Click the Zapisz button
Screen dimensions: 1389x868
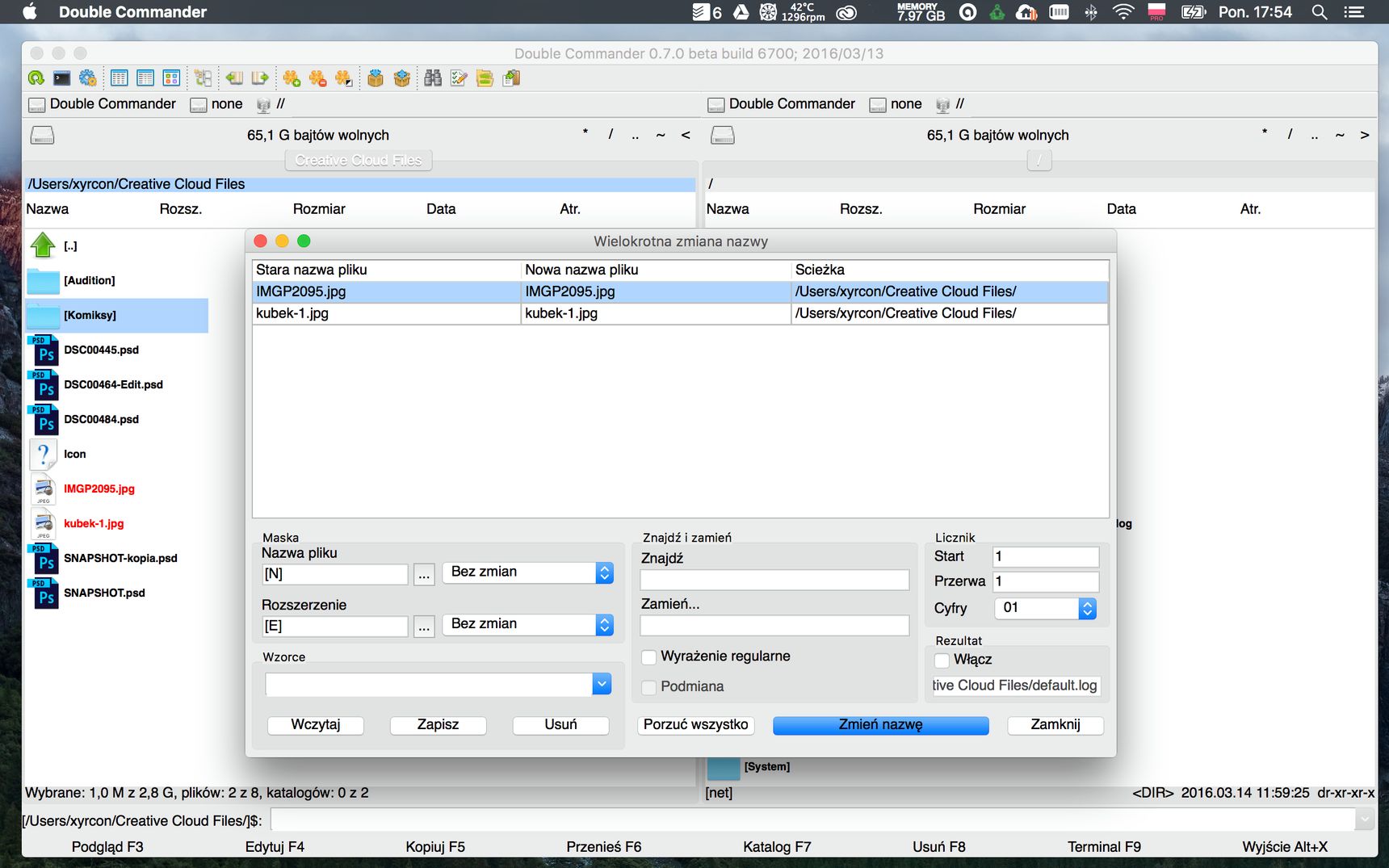[438, 725]
